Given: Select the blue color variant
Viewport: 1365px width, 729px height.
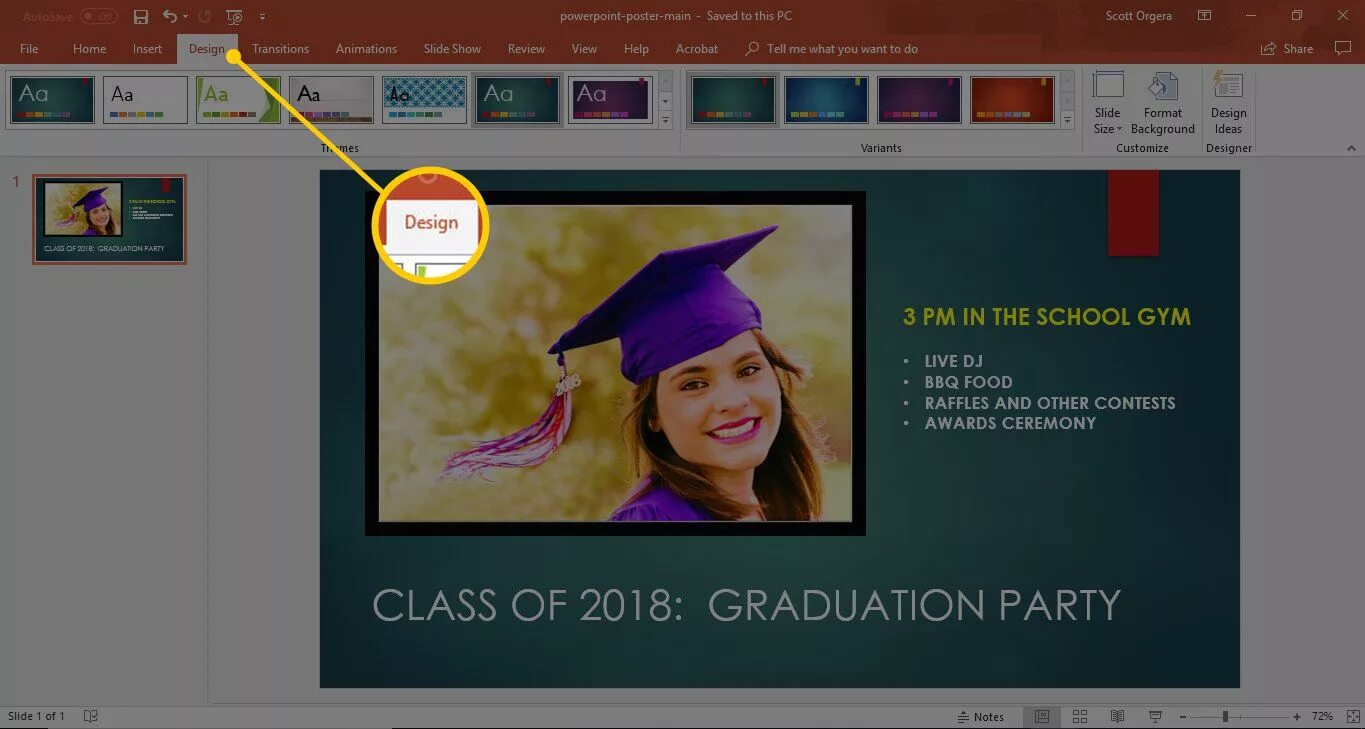Looking at the screenshot, I should [826, 100].
